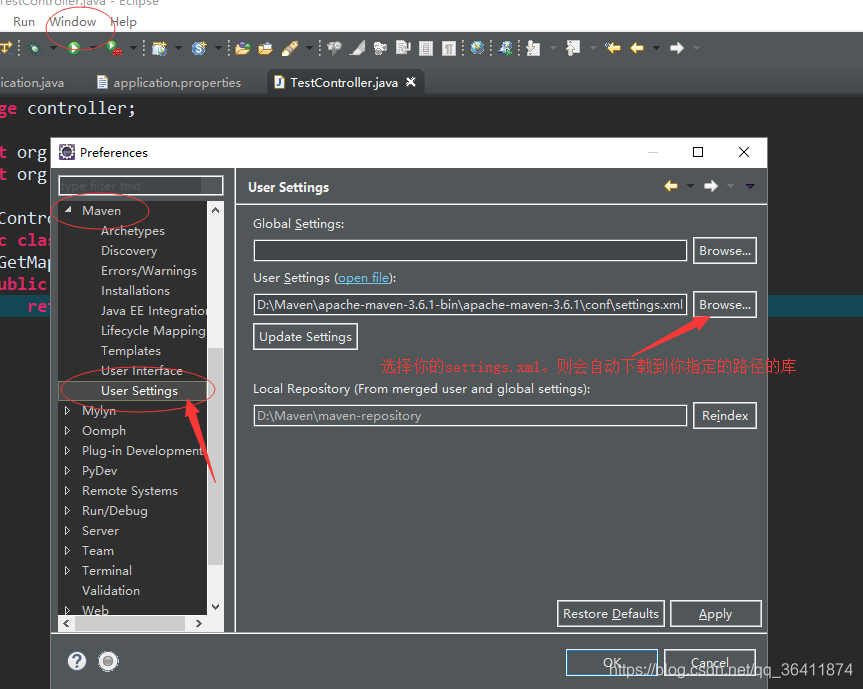Expand the PyDev tree node
Viewport: 863px width, 689px height.
tap(67, 471)
